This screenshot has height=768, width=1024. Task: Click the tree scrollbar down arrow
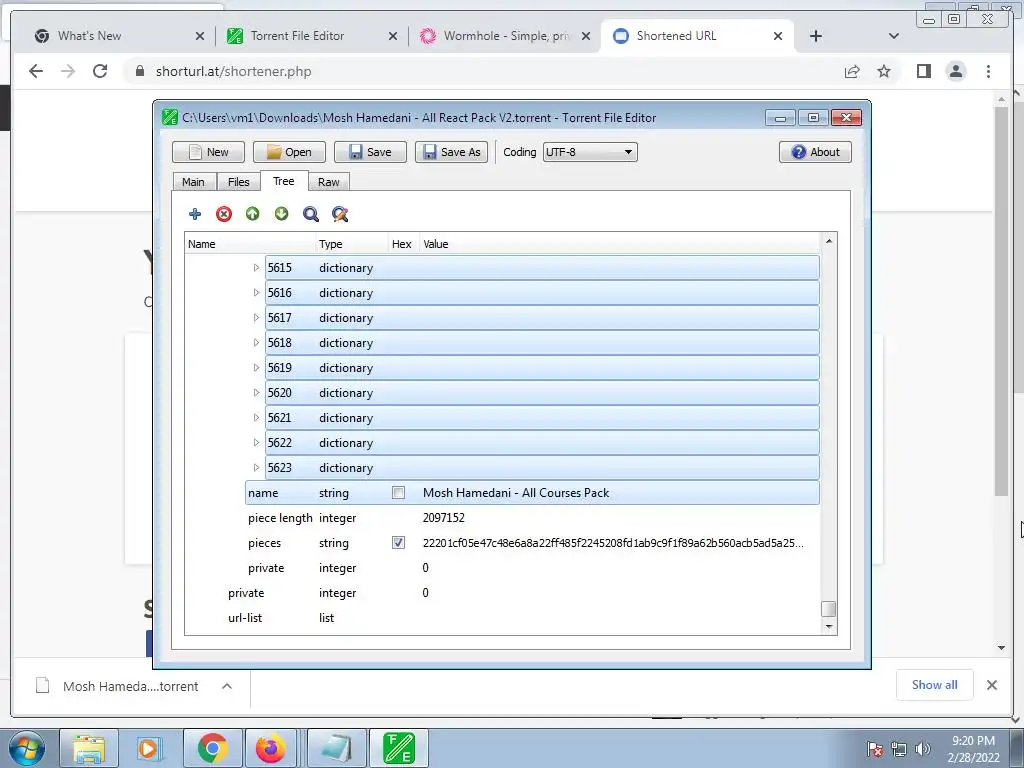pos(829,627)
